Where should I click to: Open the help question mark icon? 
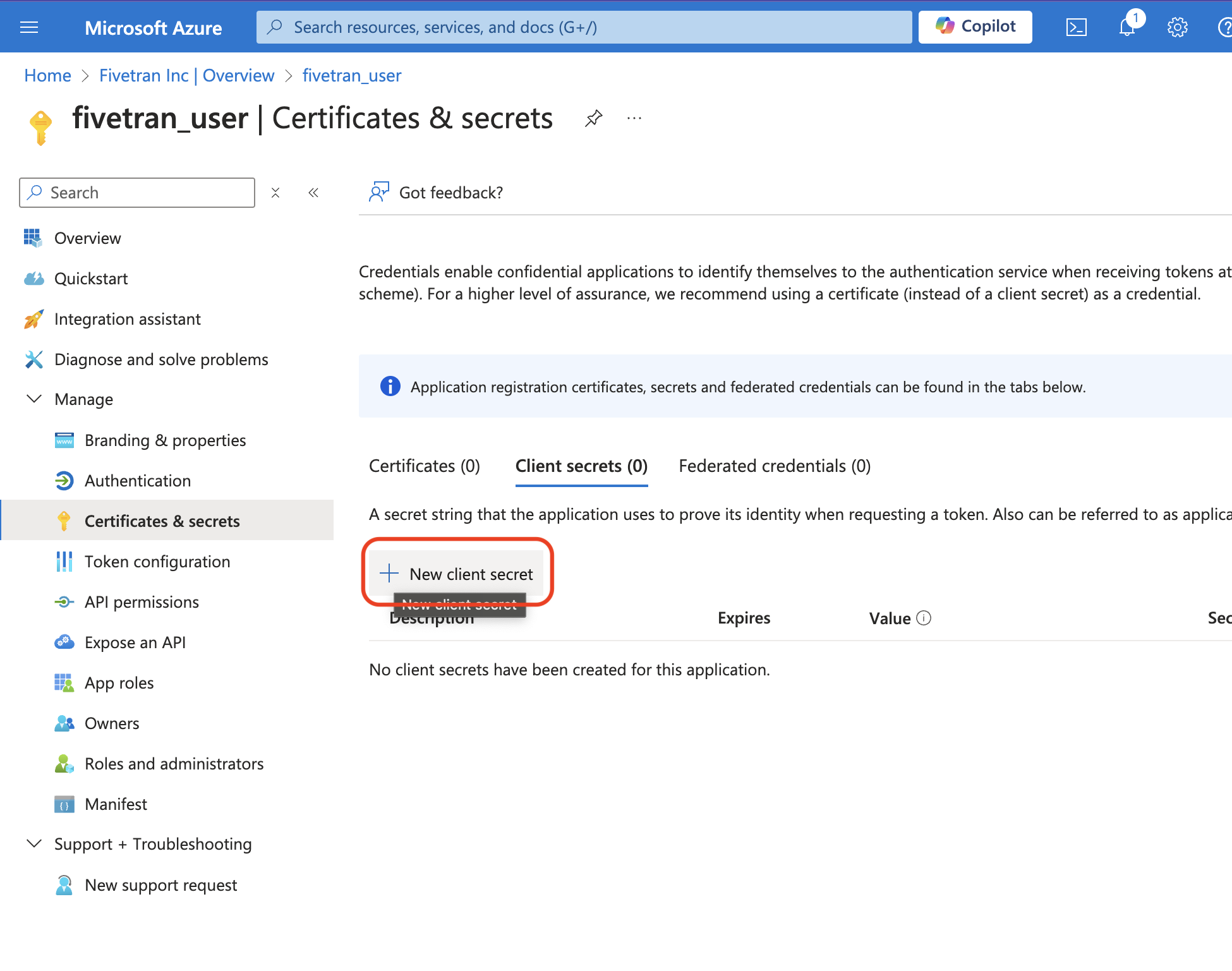tap(1224, 27)
